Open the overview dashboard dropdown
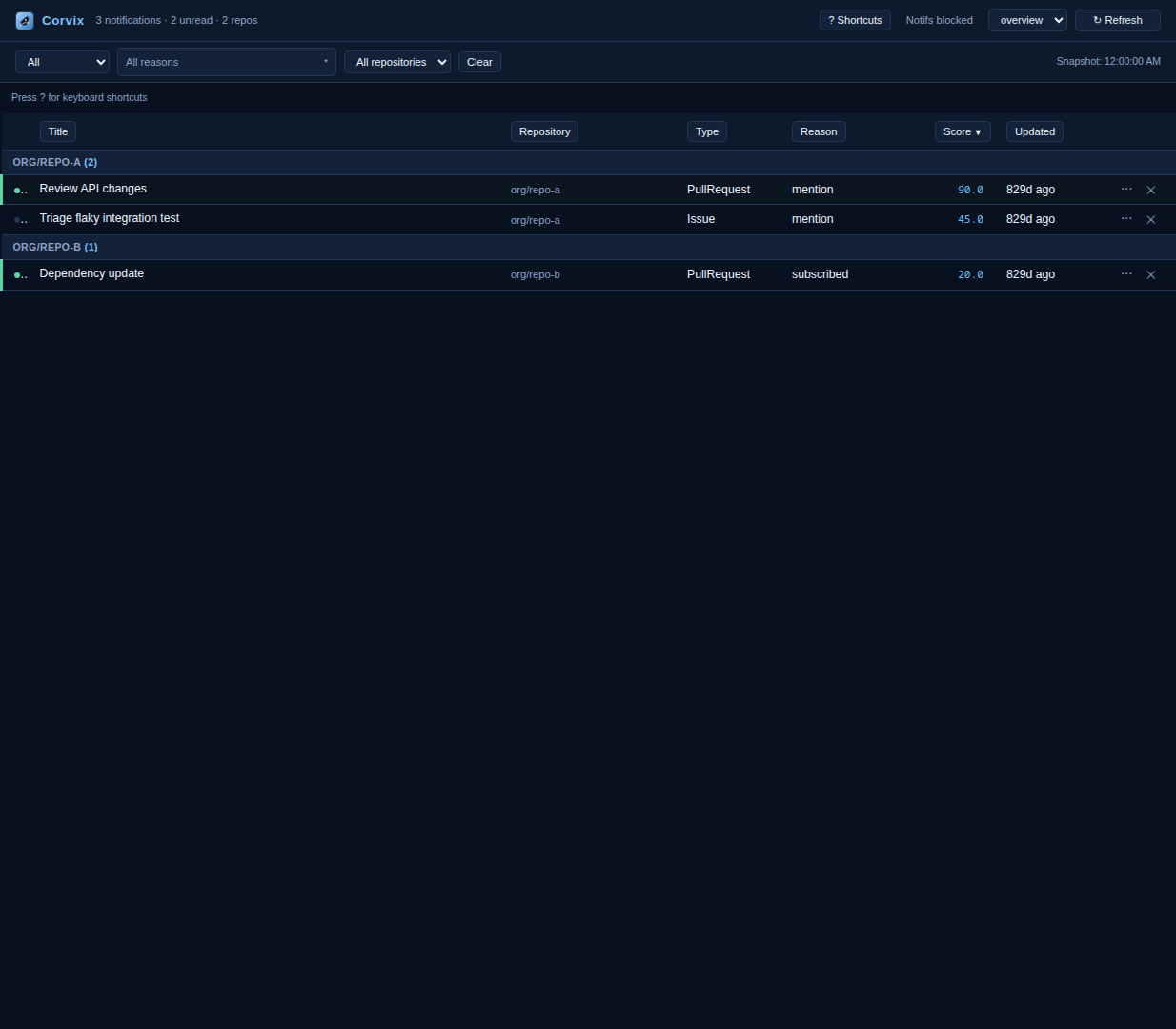 coord(1027,20)
